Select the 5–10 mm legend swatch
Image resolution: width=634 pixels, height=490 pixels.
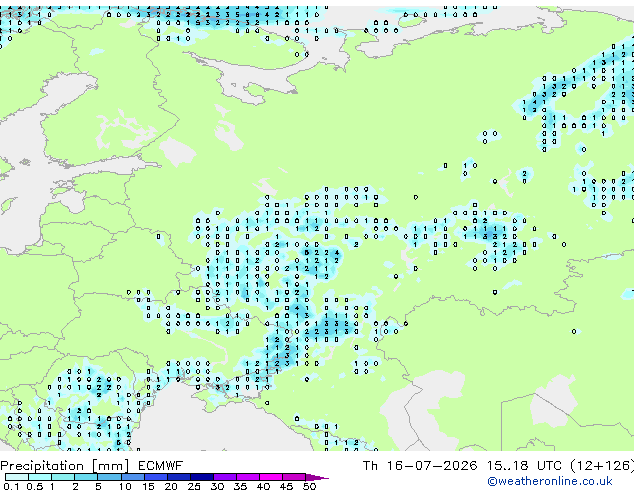(x=110, y=477)
